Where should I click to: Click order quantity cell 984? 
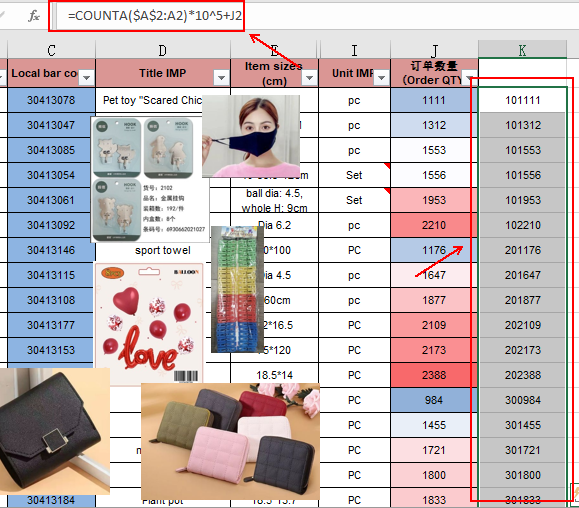(x=434, y=400)
